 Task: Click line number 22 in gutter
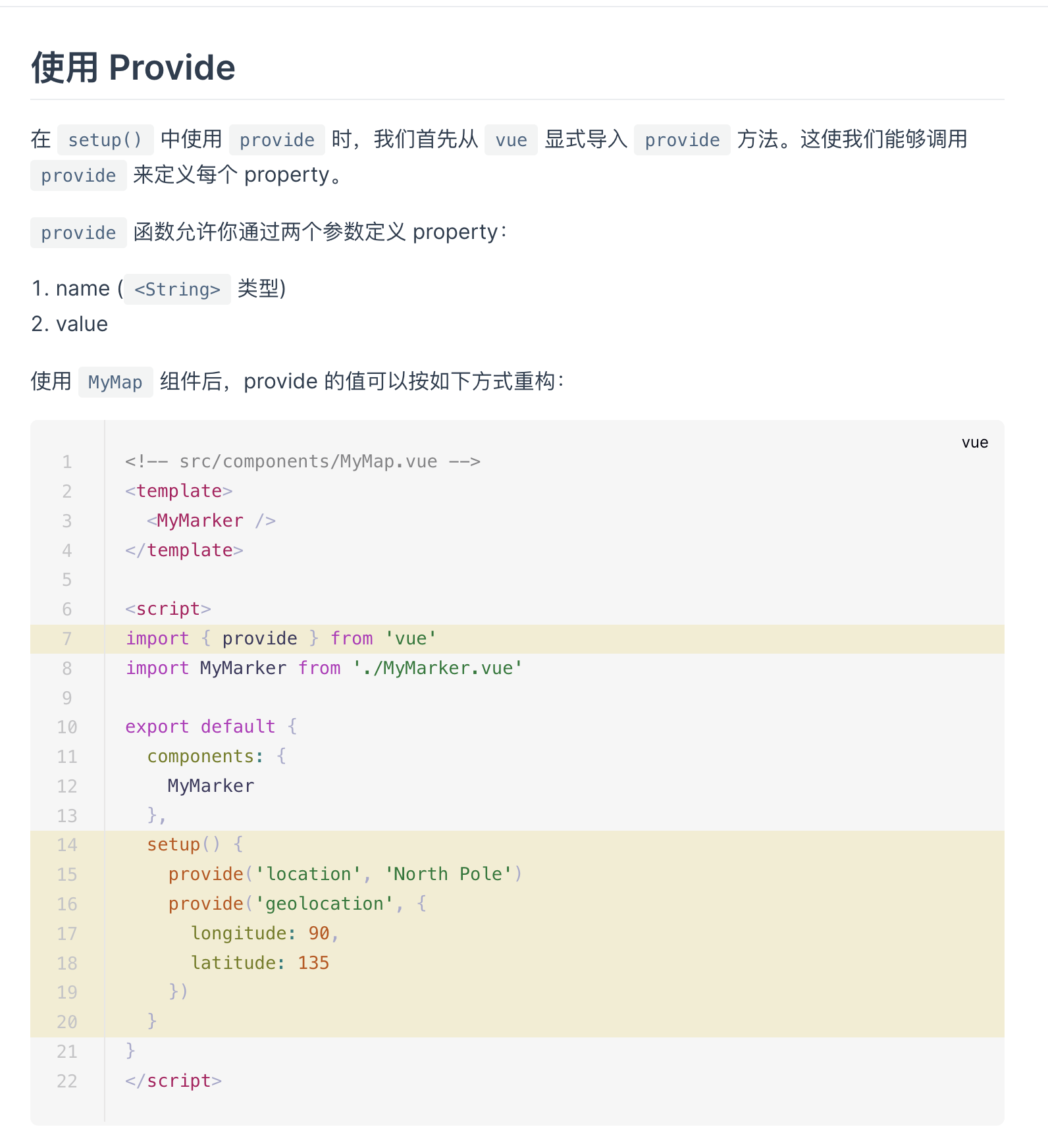tap(66, 1081)
